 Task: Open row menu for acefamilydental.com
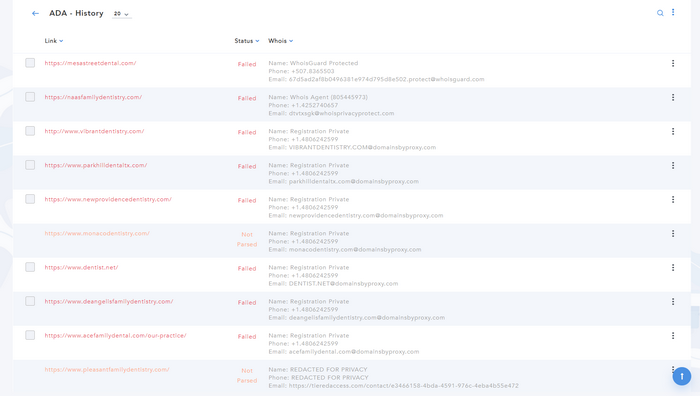673,336
